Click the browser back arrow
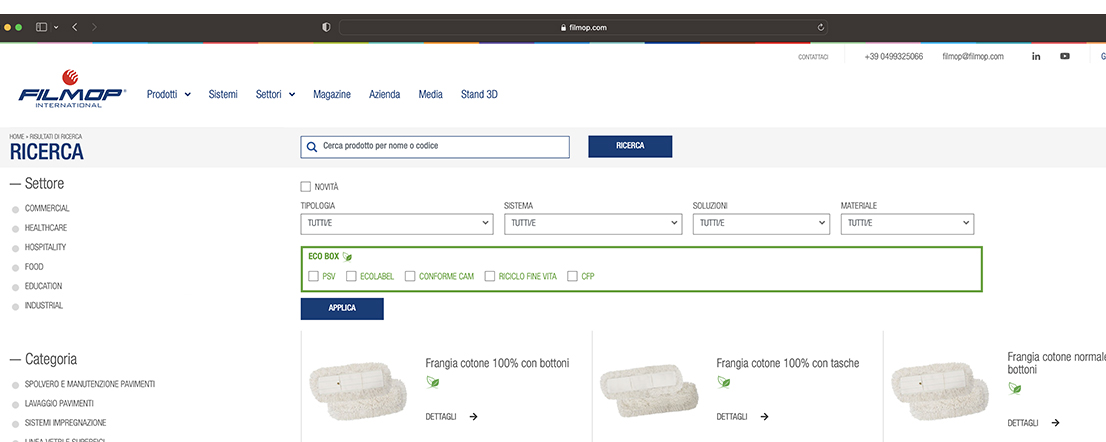1106x442 pixels. 75,27
